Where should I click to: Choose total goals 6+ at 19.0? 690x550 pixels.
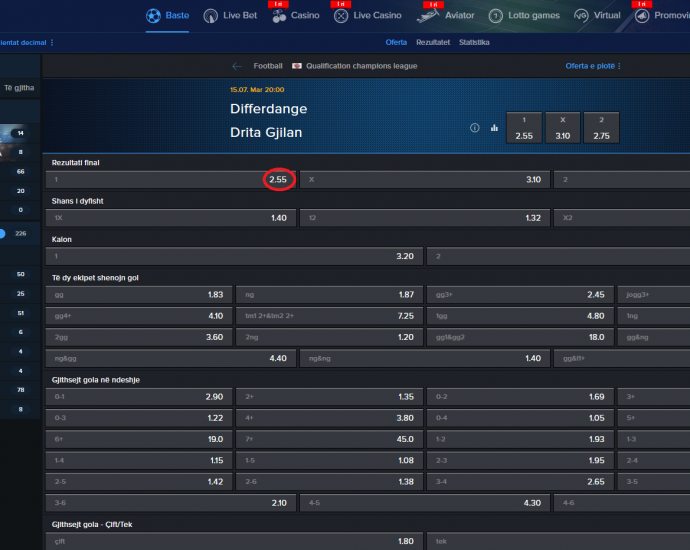click(139, 439)
